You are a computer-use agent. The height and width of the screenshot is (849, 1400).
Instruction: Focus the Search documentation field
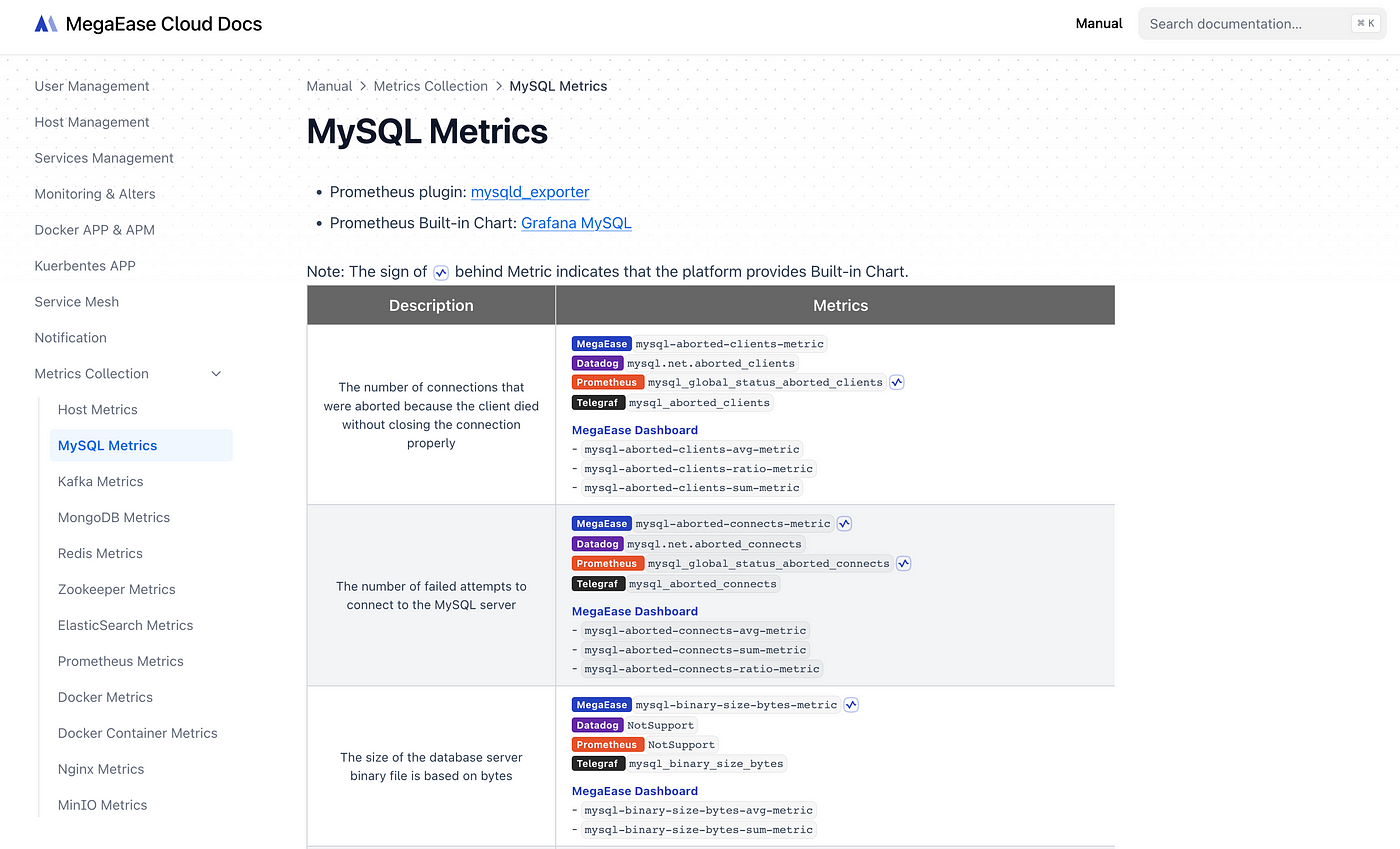pyautogui.click(x=1262, y=24)
